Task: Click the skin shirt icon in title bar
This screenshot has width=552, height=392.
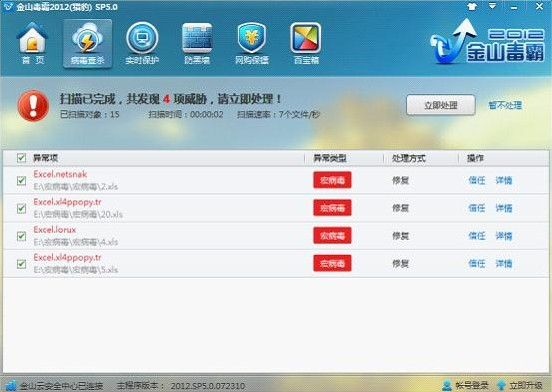Action: tap(472, 6)
